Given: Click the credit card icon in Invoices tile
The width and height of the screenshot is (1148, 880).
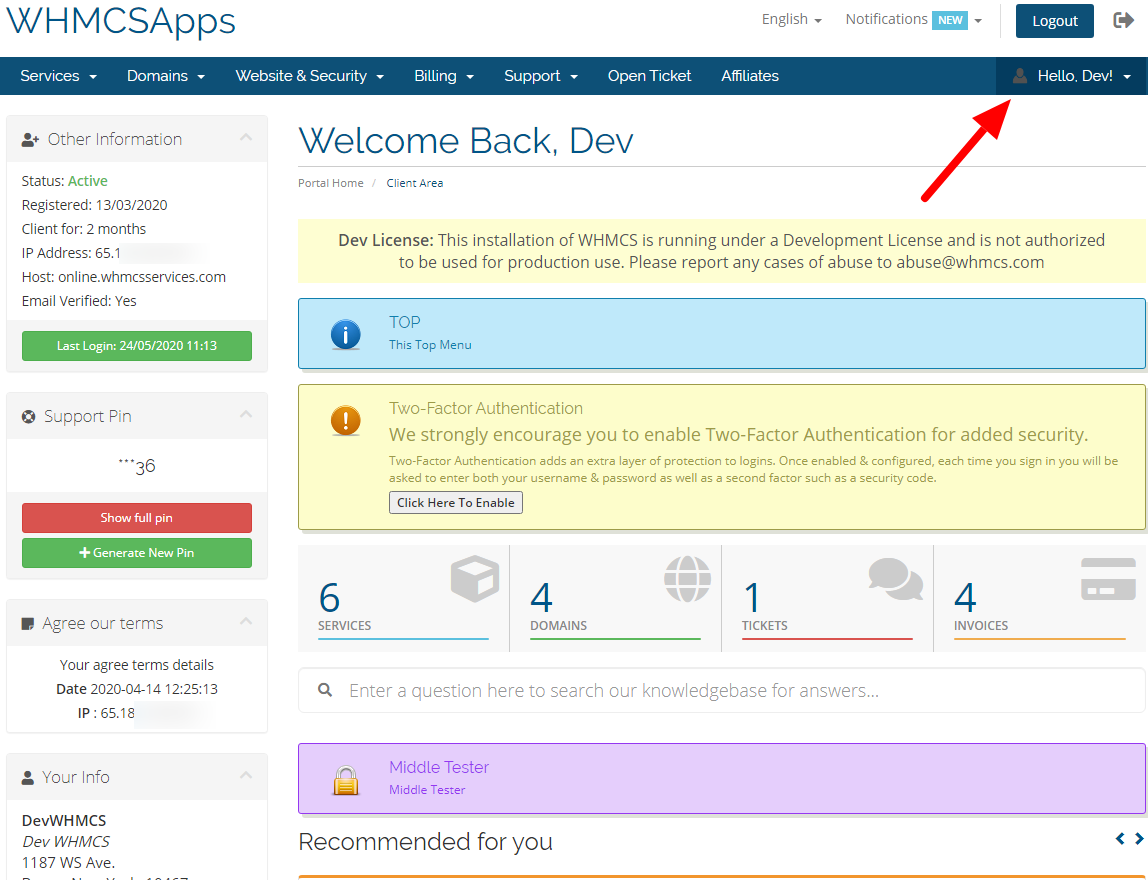Looking at the screenshot, I should pyautogui.click(x=1108, y=579).
